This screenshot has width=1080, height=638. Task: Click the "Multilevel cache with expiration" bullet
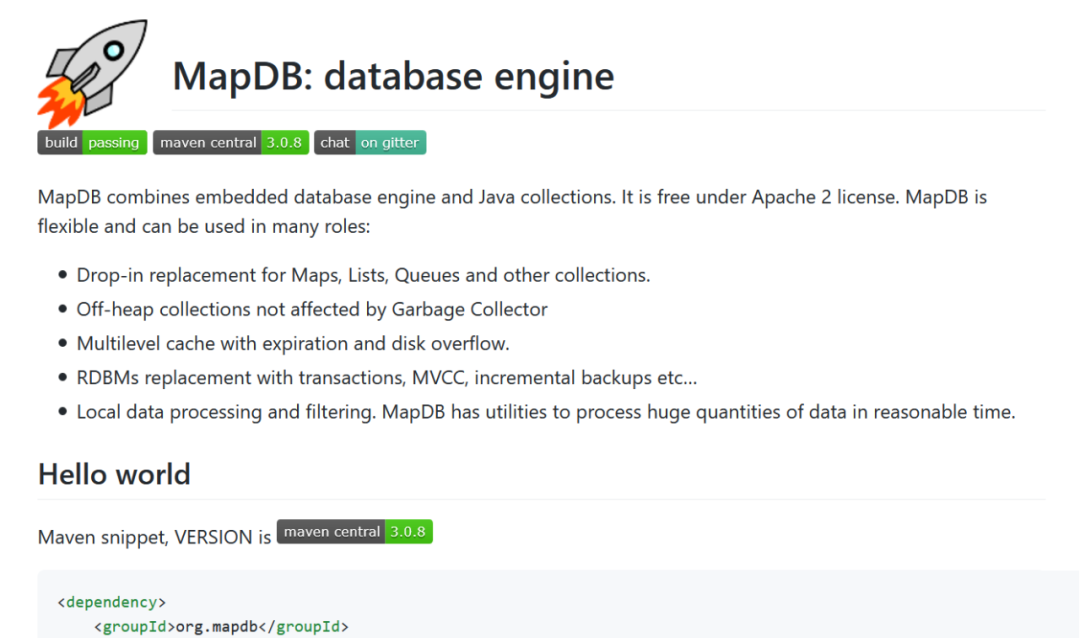293,343
